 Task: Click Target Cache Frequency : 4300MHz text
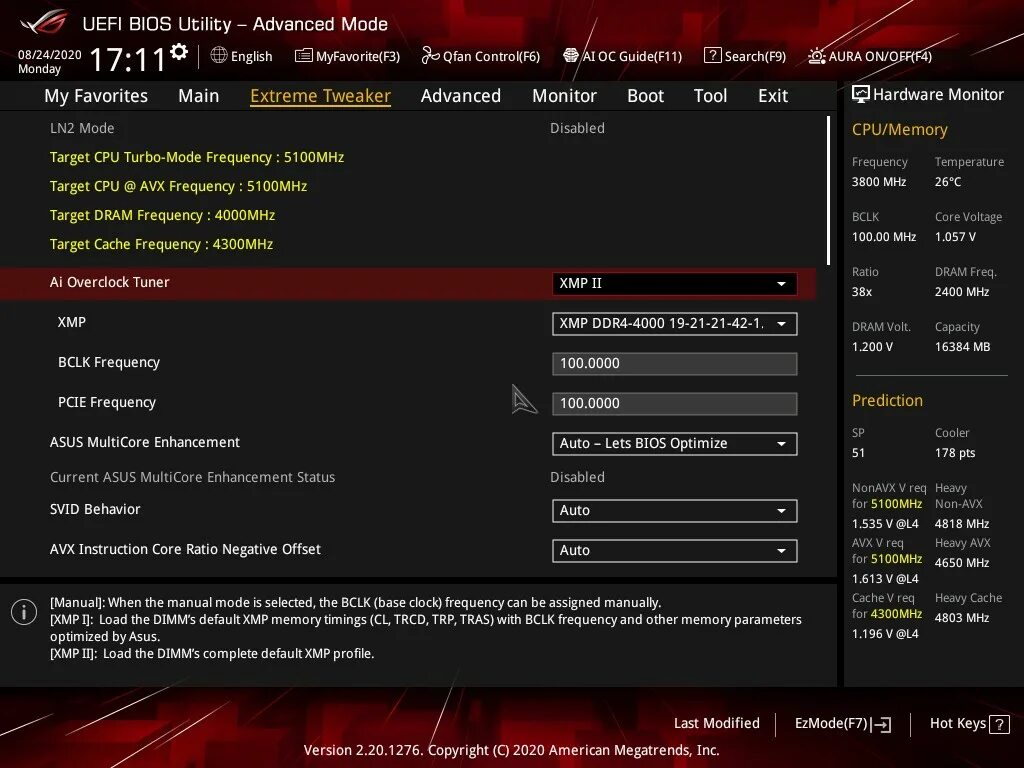(x=161, y=244)
